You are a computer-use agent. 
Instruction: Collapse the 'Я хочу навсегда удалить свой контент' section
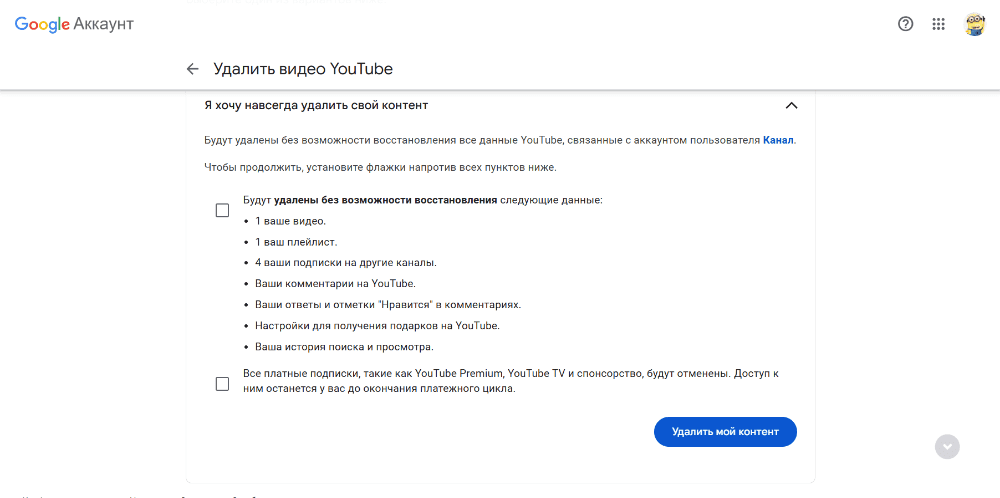coord(791,105)
